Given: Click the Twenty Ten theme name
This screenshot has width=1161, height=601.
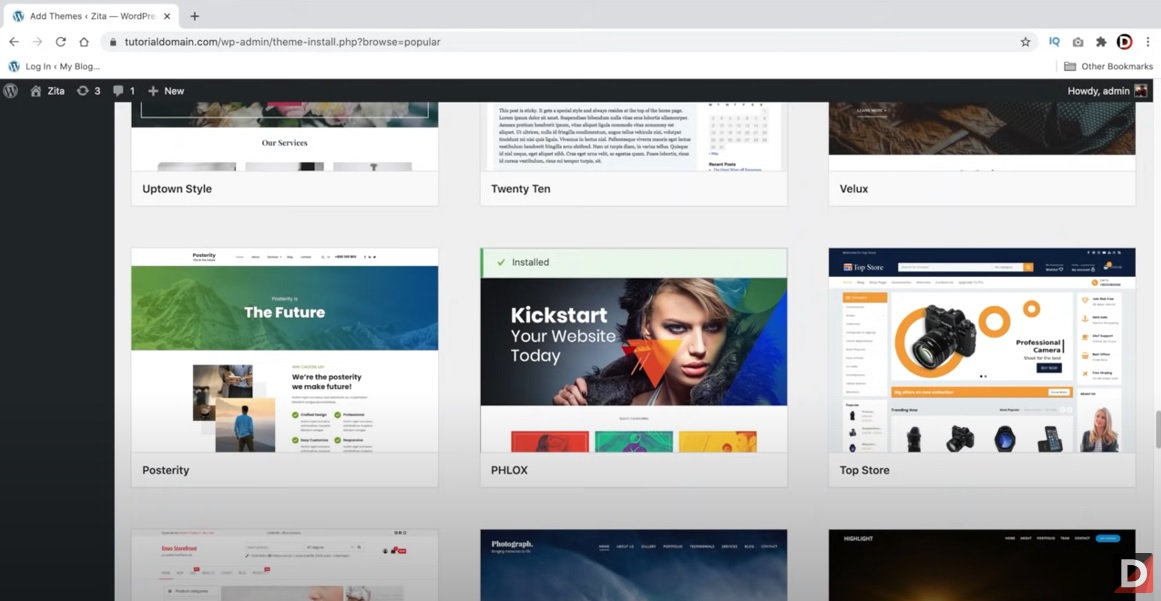Looking at the screenshot, I should coord(521,189).
